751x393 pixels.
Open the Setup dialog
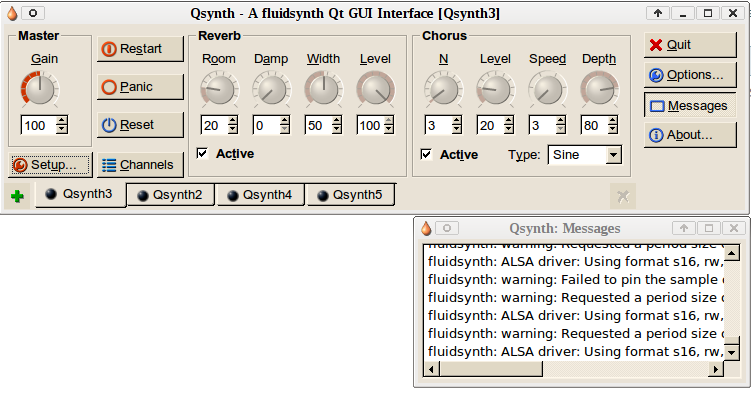point(50,165)
